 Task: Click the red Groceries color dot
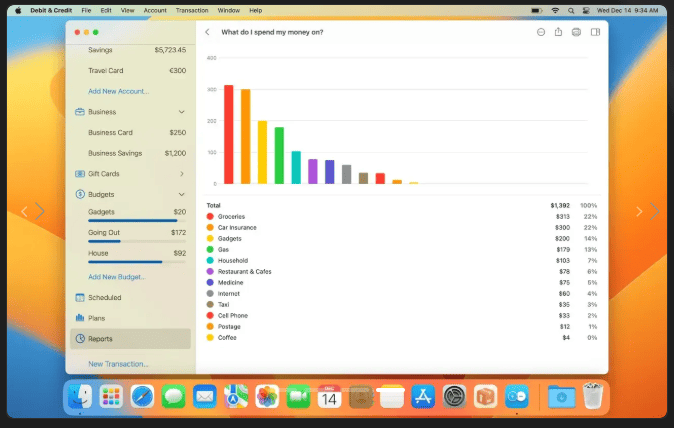click(210, 217)
